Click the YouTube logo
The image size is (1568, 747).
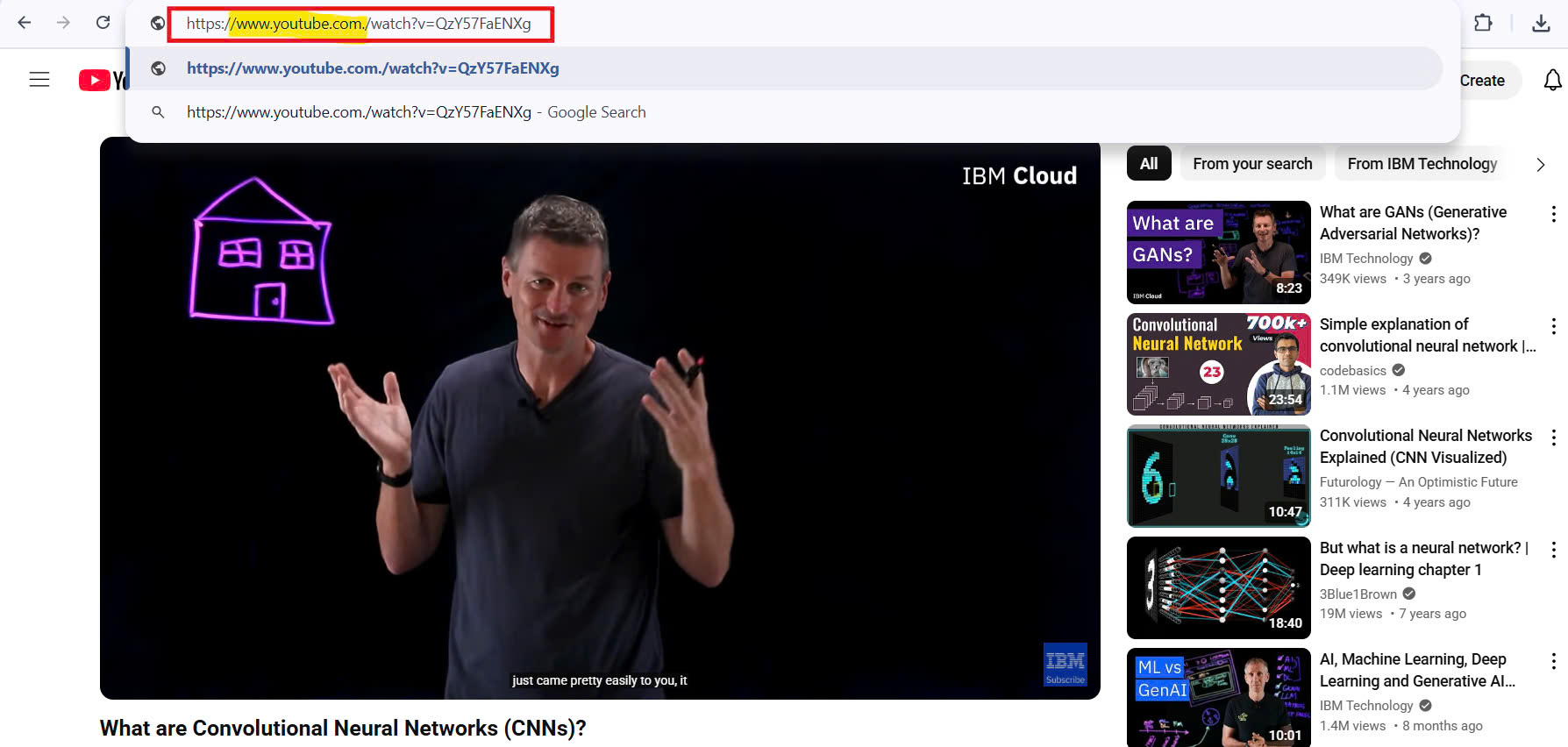click(102, 81)
